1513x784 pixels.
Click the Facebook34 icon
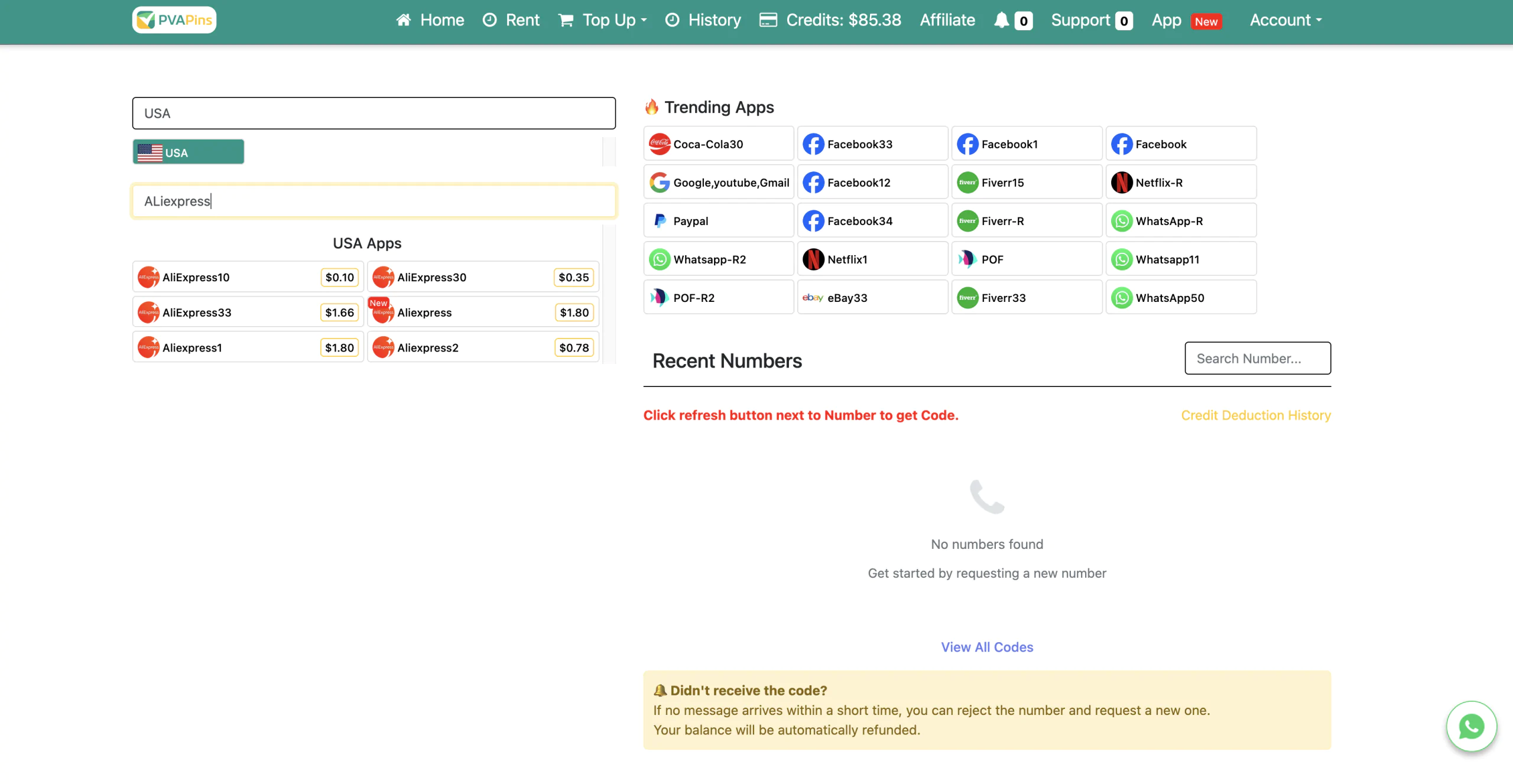coord(813,220)
